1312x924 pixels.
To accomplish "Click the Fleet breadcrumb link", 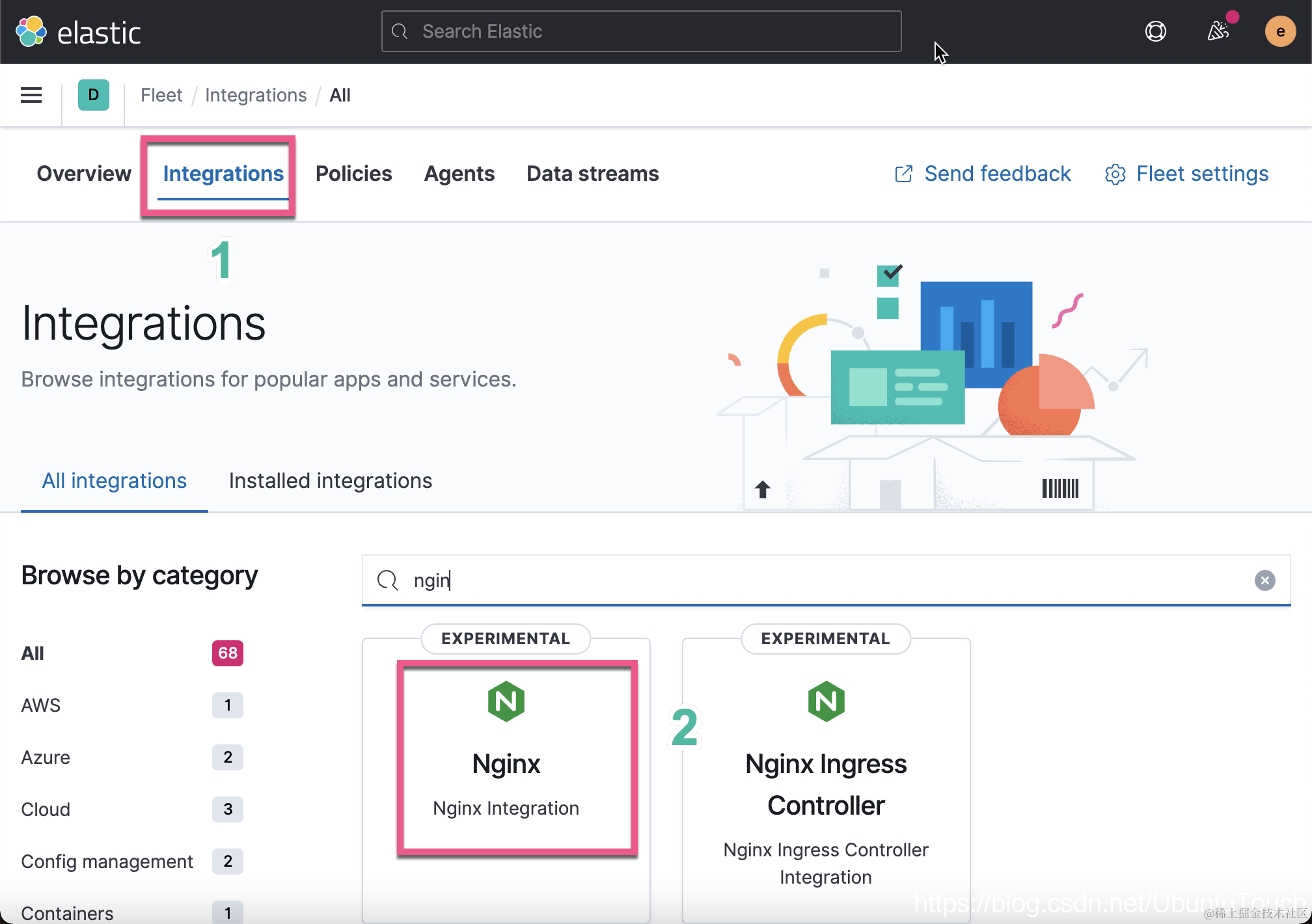I will (x=161, y=96).
